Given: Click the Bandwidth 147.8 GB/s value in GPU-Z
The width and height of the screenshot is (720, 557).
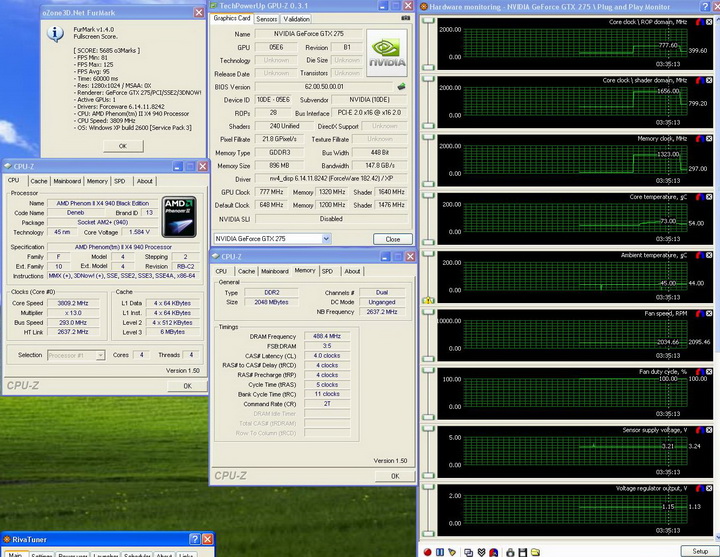Looking at the screenshot, I should pos(380,165).
